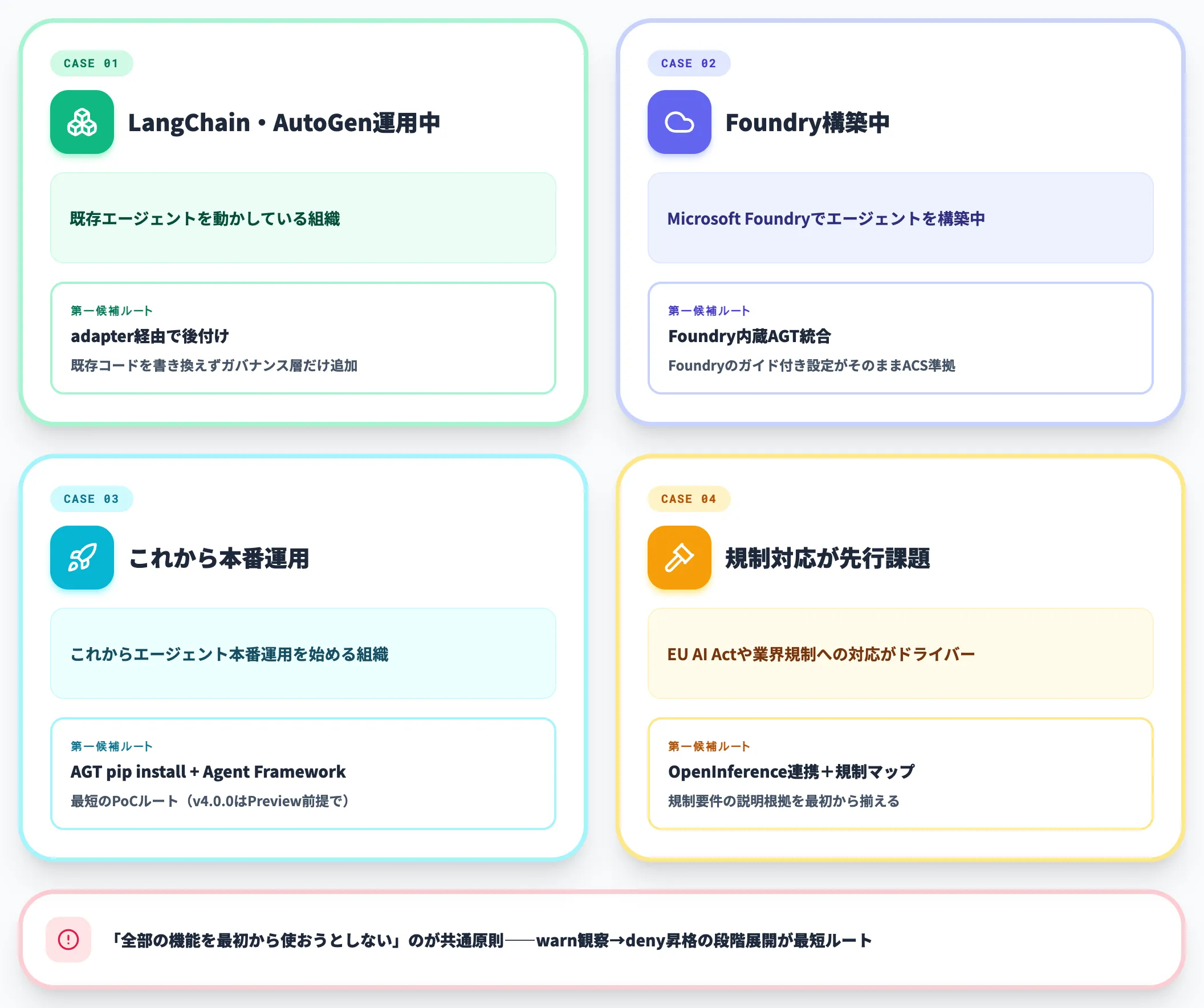Click the green cubes icon for LangChain case

(82, 122)
